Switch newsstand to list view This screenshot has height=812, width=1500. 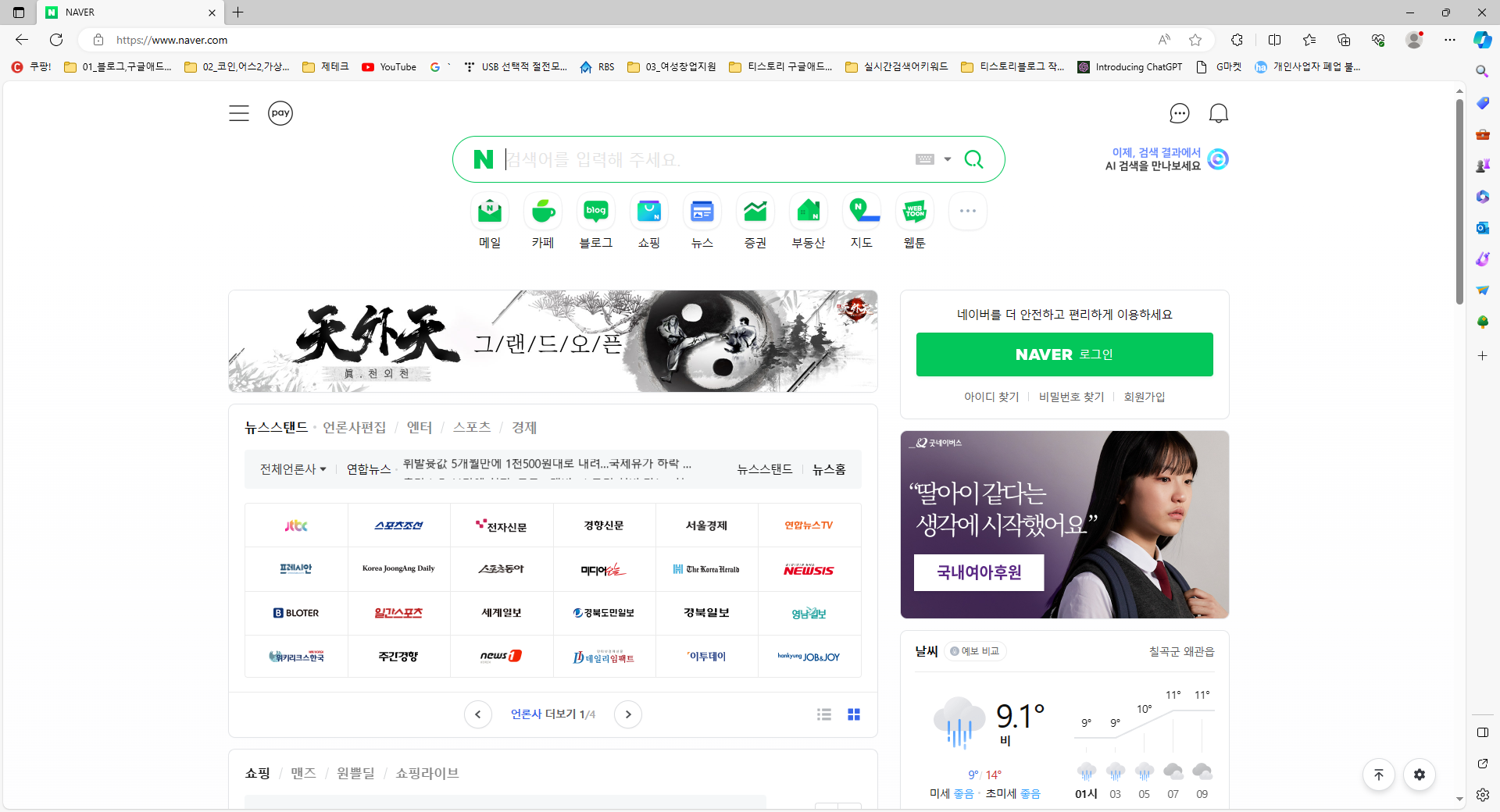pos(823,714)
